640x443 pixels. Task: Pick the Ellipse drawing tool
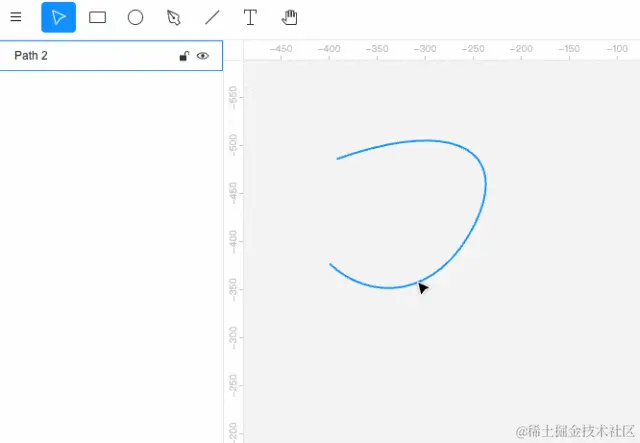point(136,18)
